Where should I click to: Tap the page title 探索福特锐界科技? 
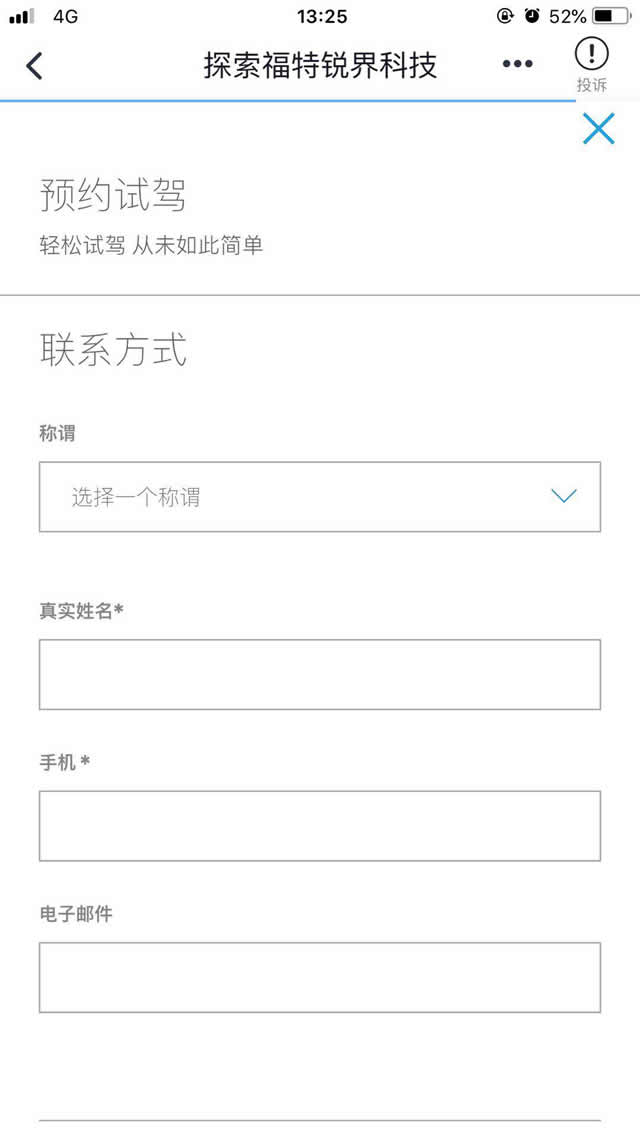[x=320, y=66]
